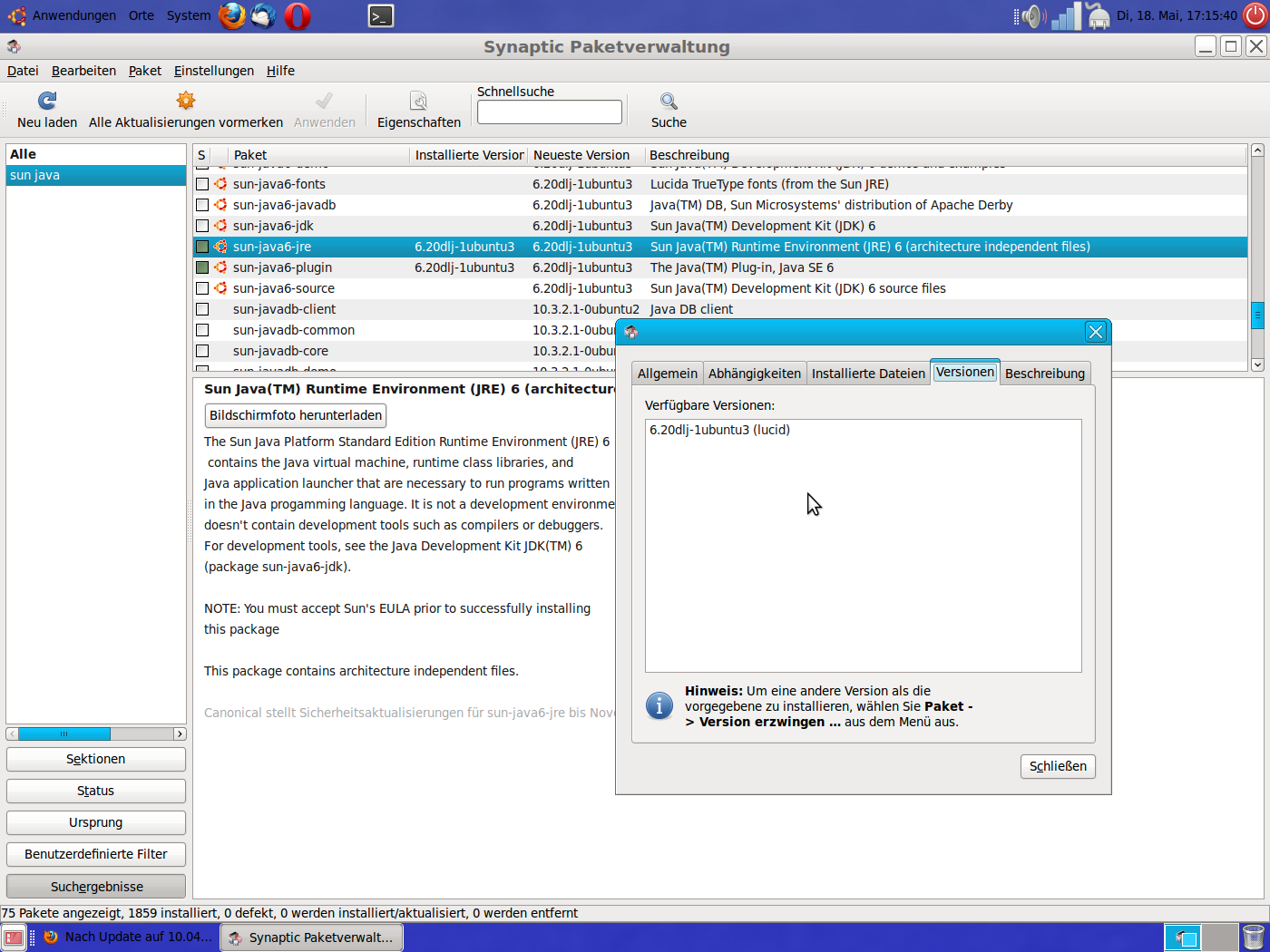Viewport: 1270px width, 952px height.
Task: Click the volume speaker tray icon
Action: pos(1031,15)
